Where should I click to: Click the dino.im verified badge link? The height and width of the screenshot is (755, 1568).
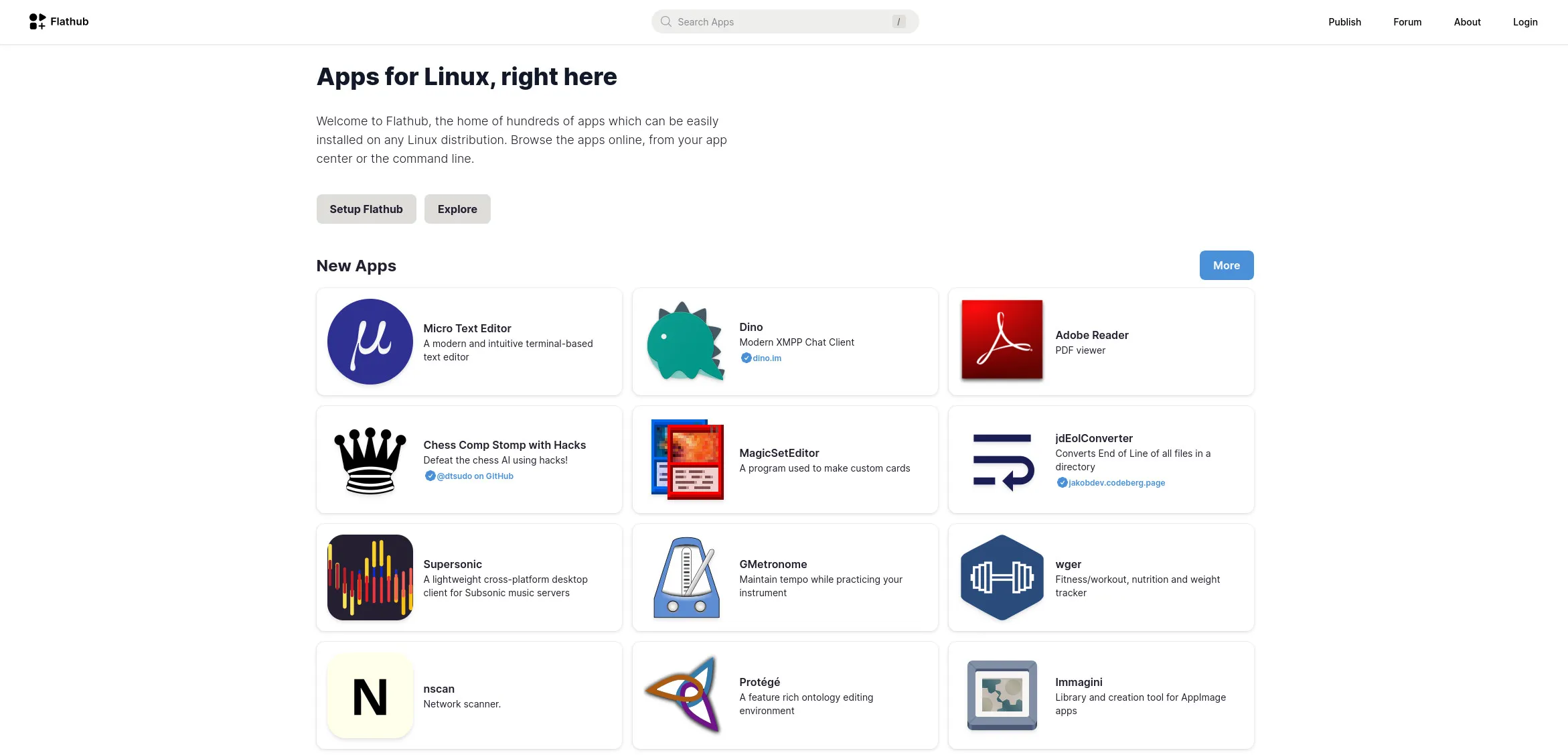pyautogui.click(x=761, y=358)
